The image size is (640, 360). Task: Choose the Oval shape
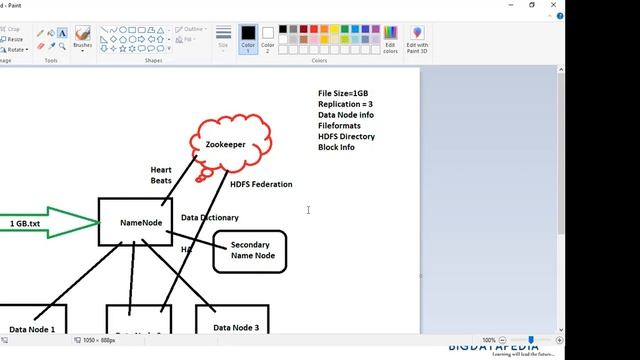coord(123,30)
